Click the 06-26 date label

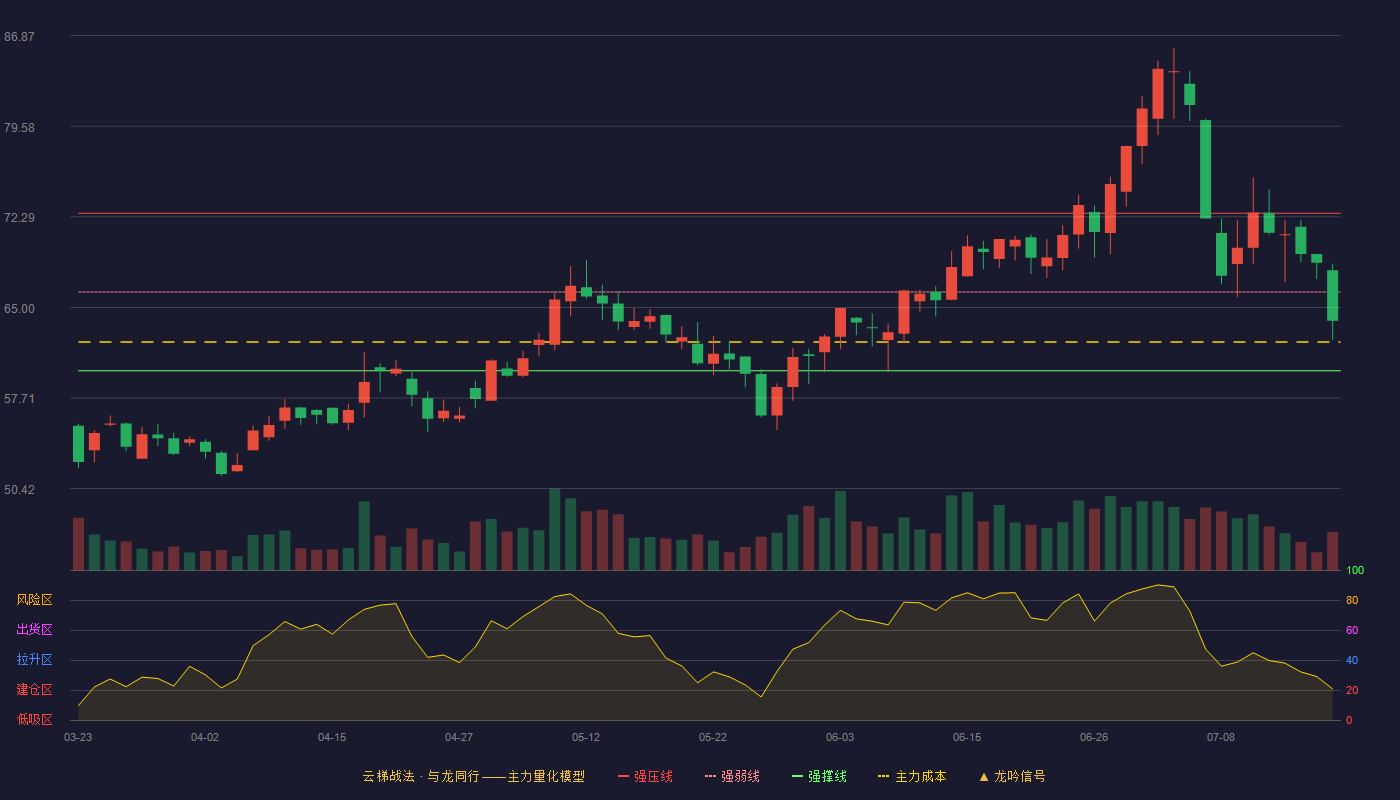tap(1094, 737)
